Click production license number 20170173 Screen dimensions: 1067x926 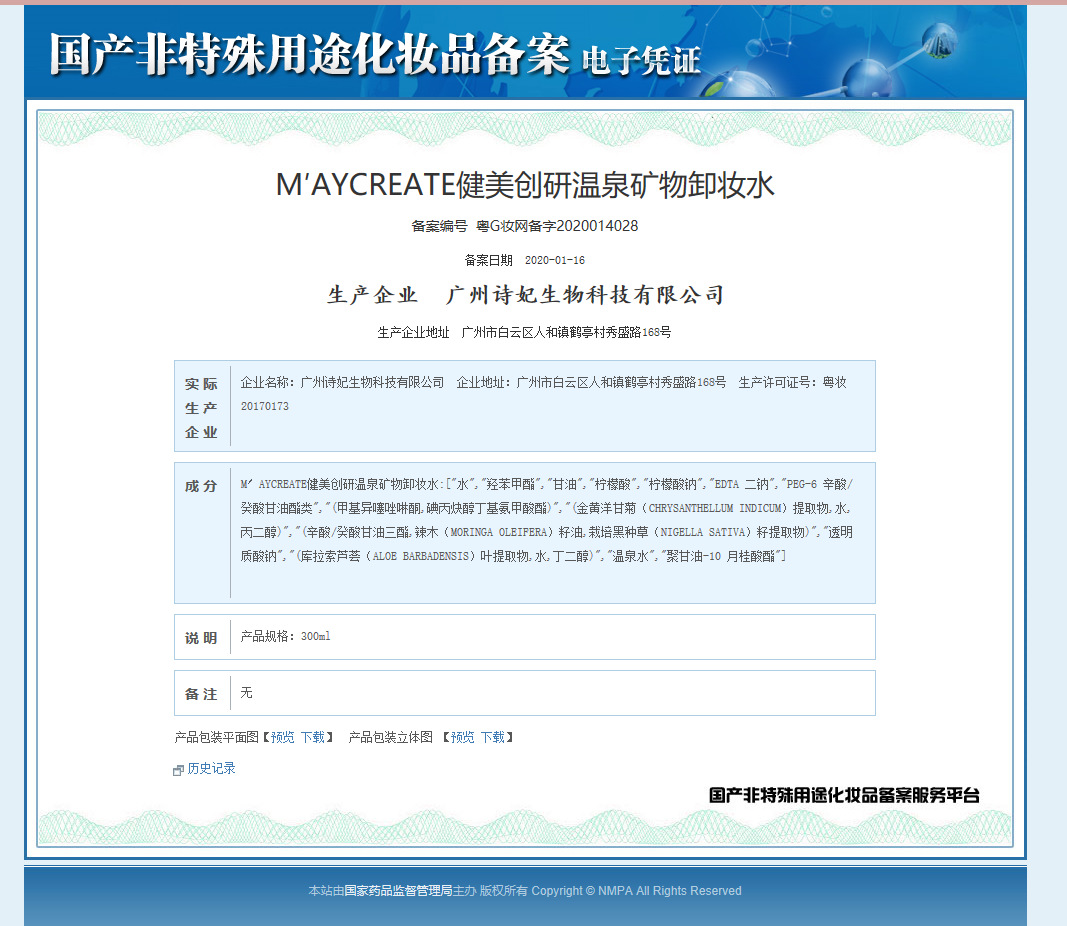[x=265, y=406]
